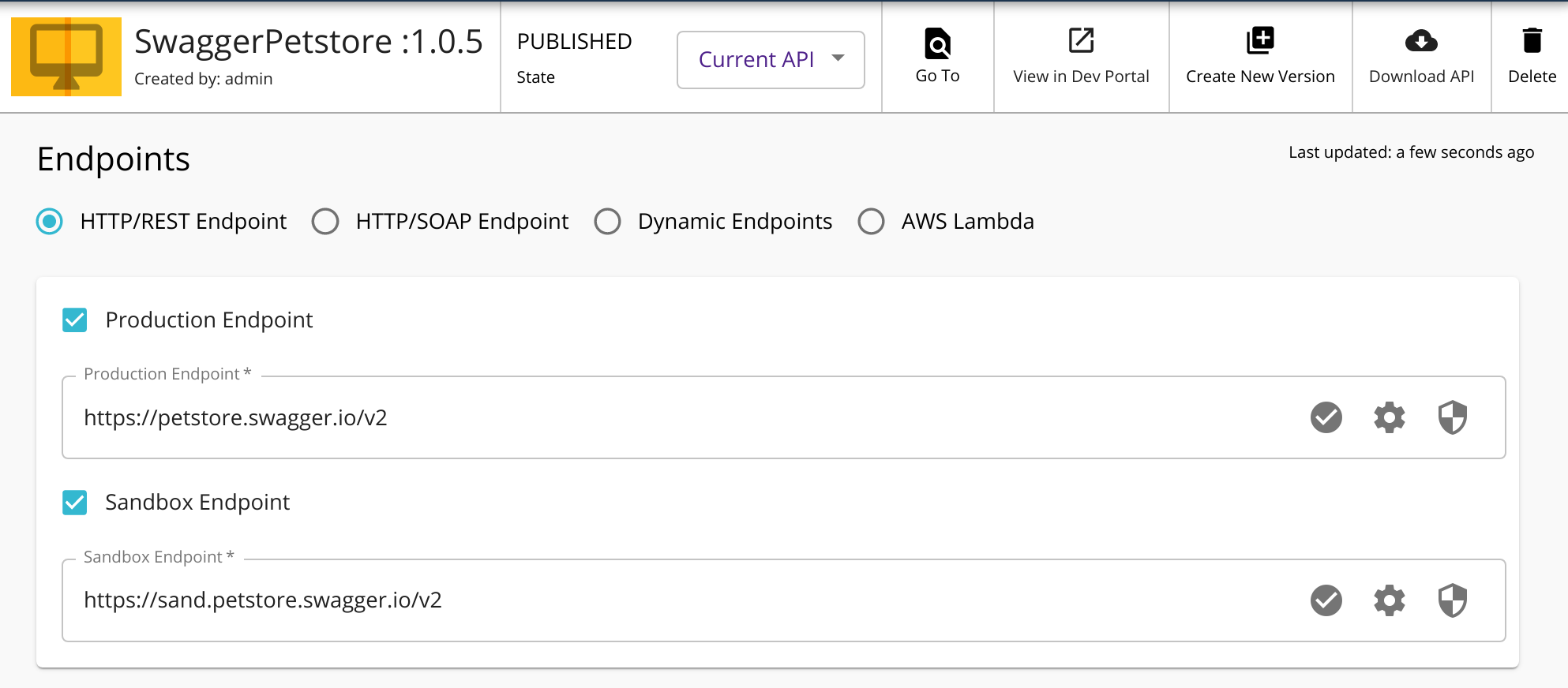Click the View in Dev Portal icon

[1081, 40]
